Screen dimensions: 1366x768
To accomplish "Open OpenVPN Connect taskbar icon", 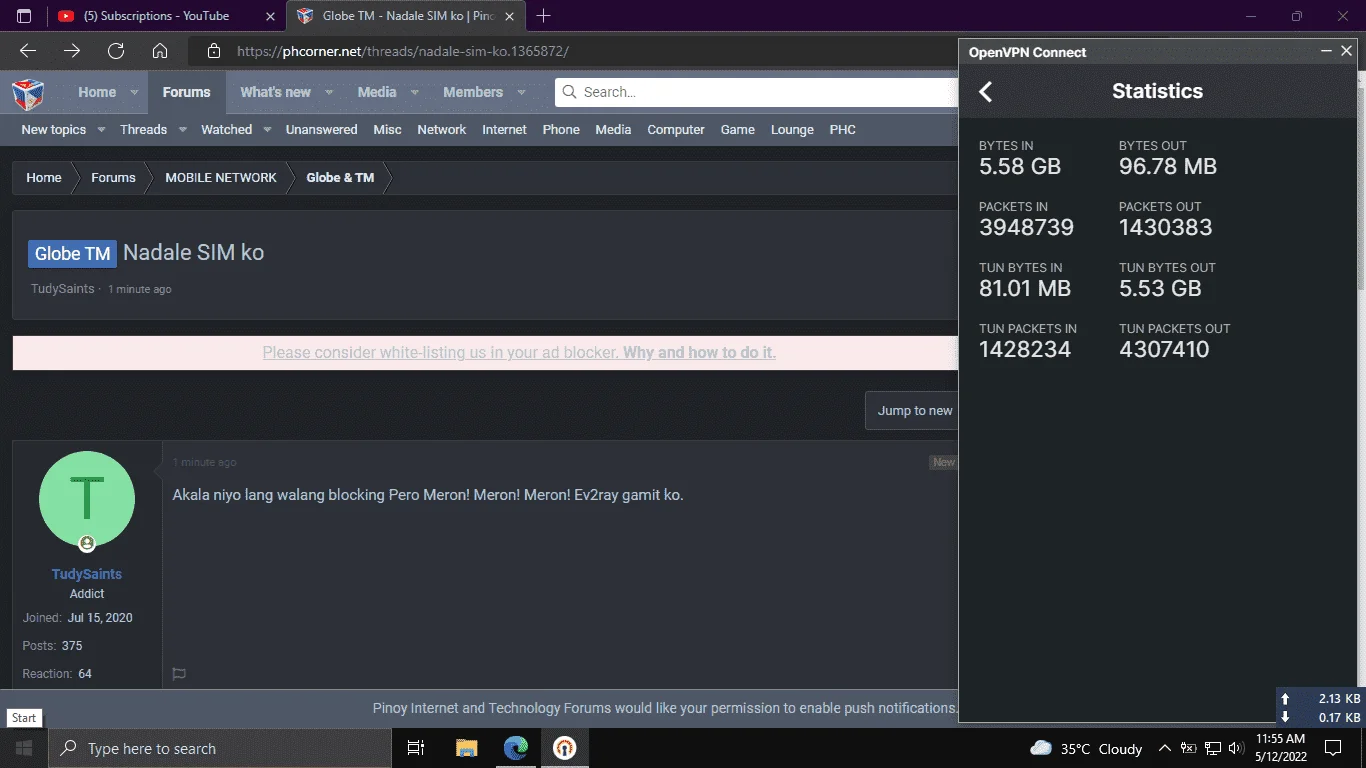I will point(565,748).
